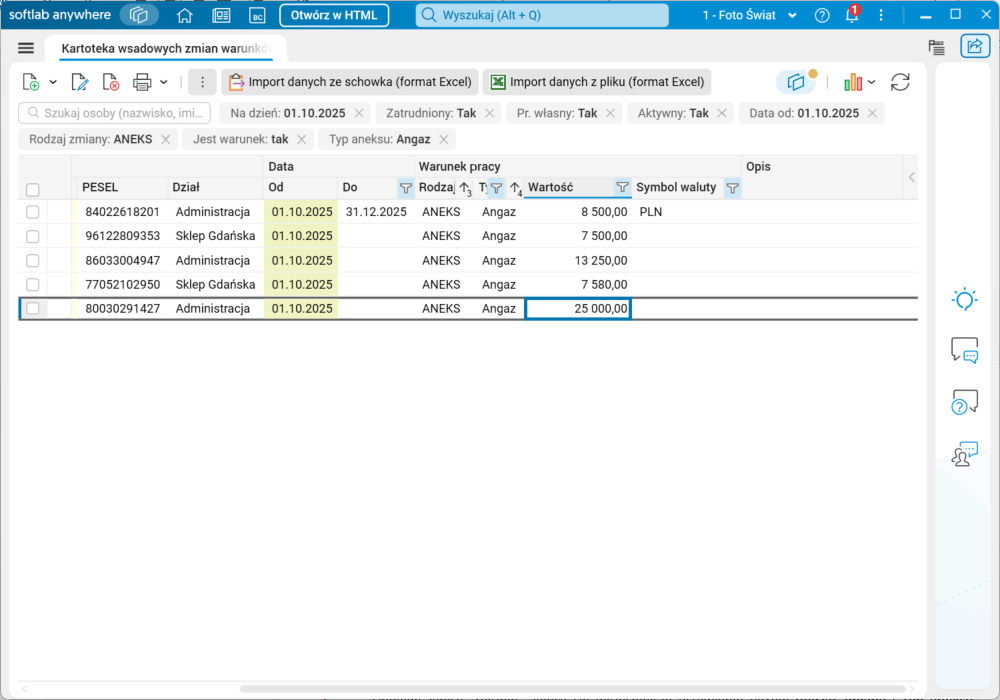This screenshot has width=1000, height=700.
Task: Open the bar chart icon
Action: click(853, 82)
